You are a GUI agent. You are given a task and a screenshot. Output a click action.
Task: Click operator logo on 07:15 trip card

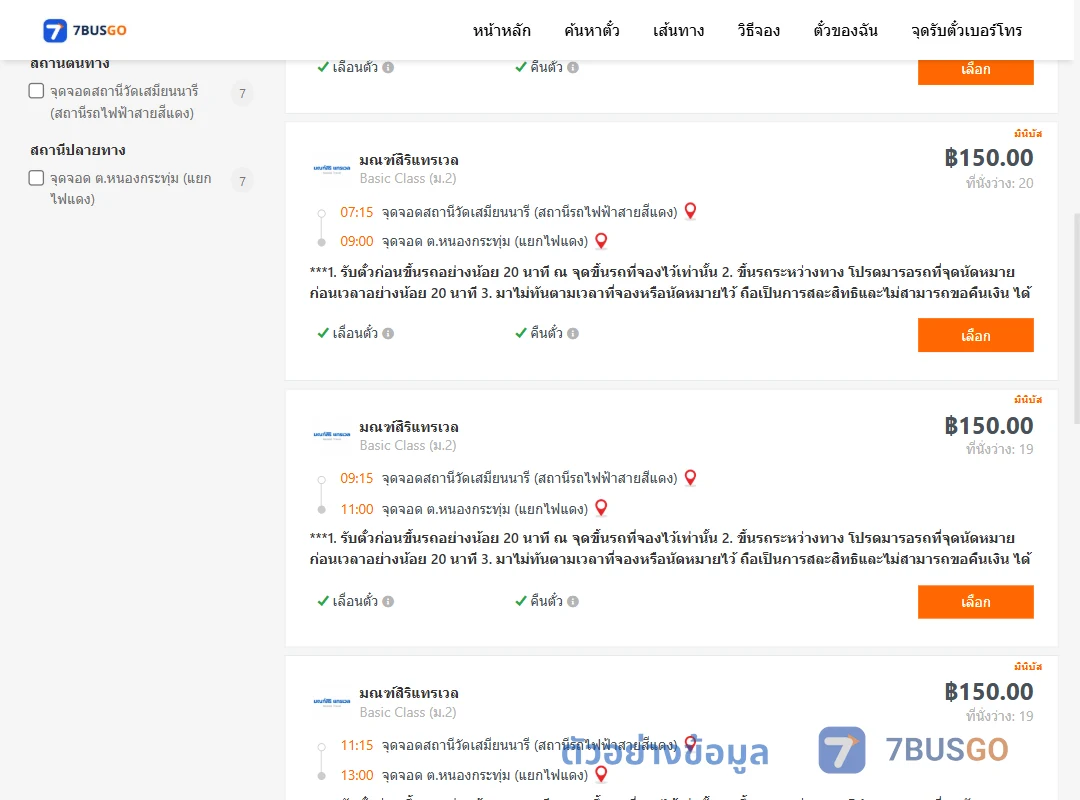click(332, 168)
